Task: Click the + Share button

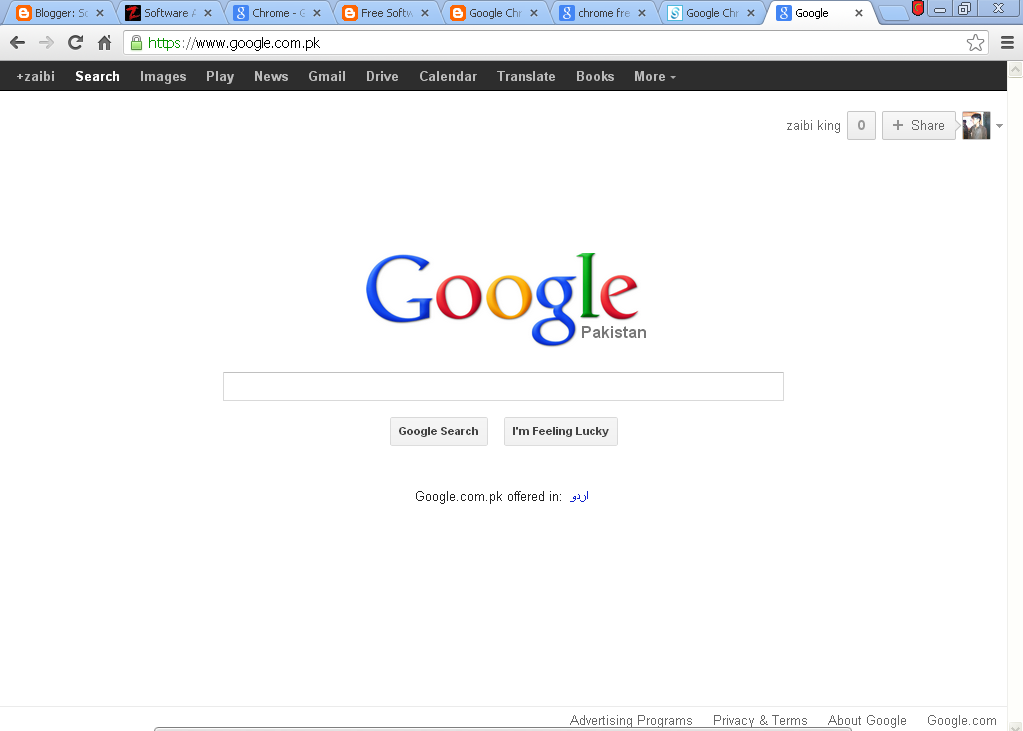Action: [919, 125]
